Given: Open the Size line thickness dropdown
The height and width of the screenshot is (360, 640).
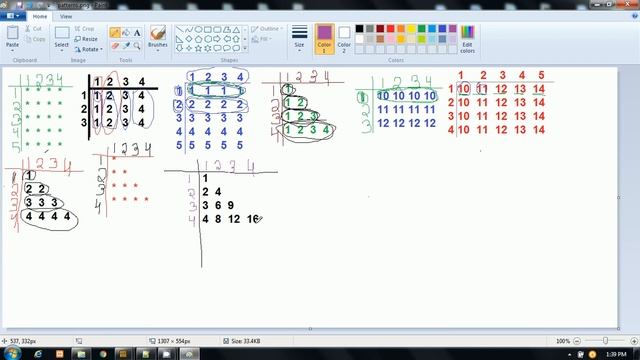Looking at the screenshot, I should 299,39.
